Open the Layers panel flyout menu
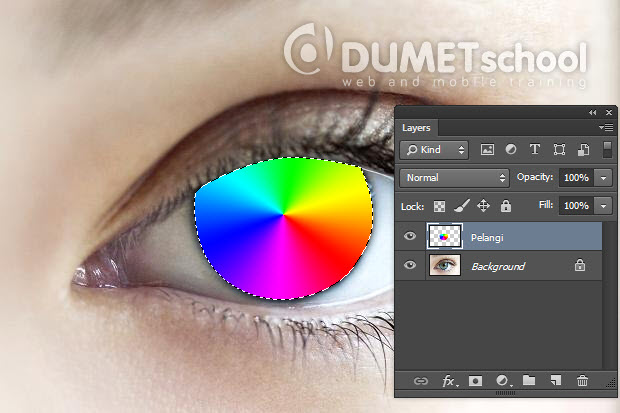 [x=606, y=127]
